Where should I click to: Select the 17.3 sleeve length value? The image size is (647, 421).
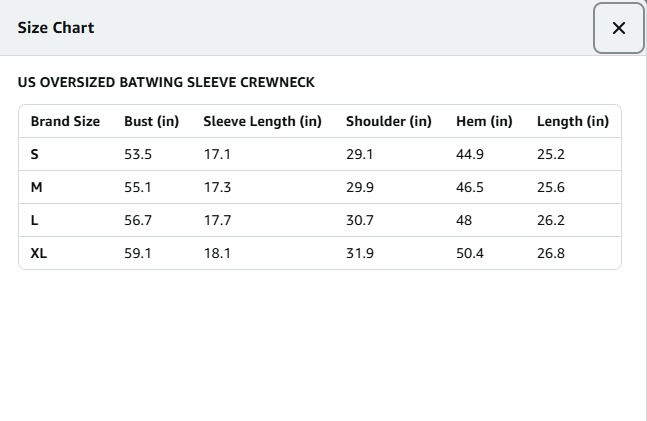(x=217, y=187)
